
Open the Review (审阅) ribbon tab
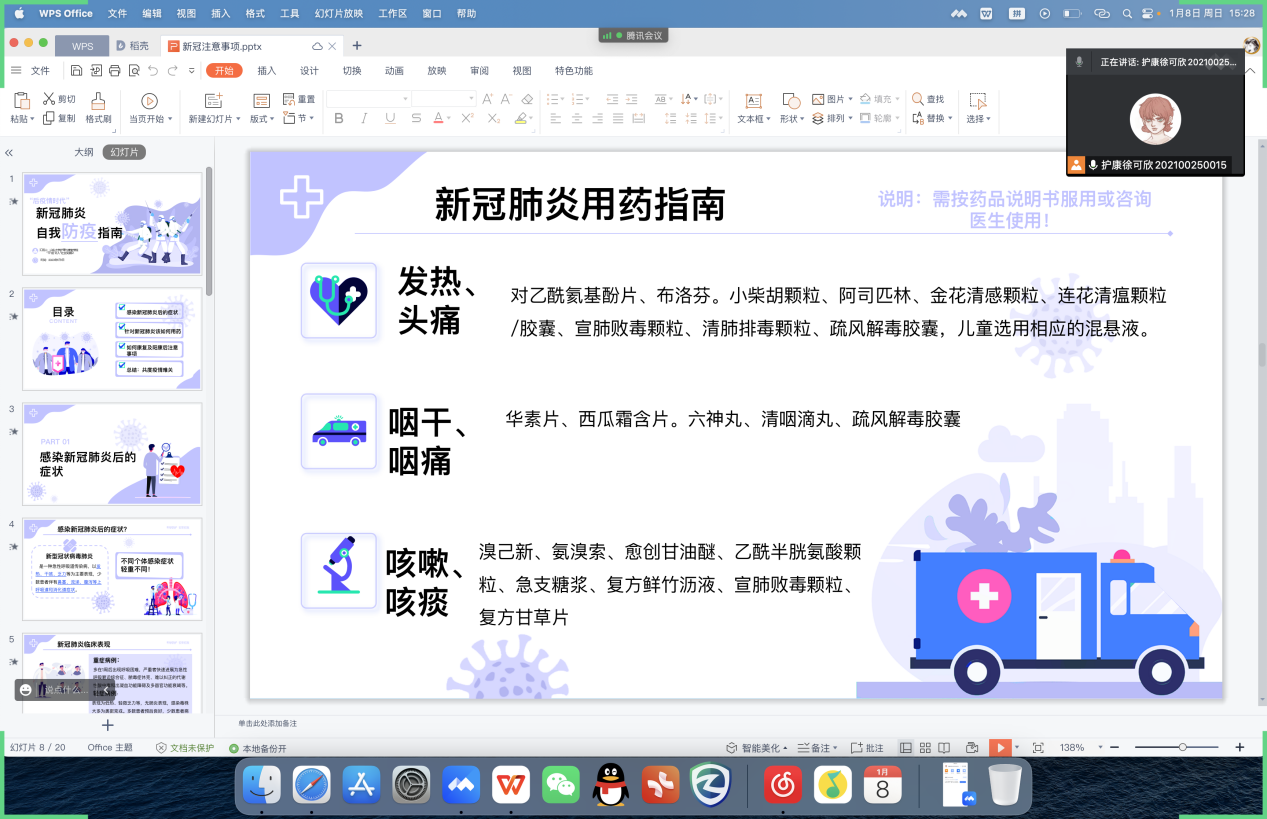[x=479, y=70]
